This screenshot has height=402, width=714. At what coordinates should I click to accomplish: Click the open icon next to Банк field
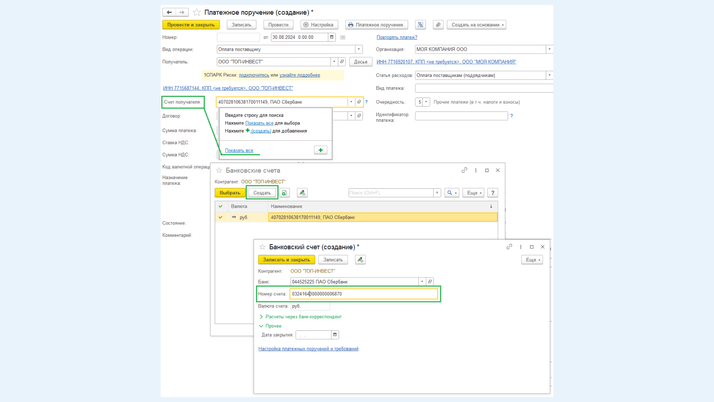click(x=431, y=282)
